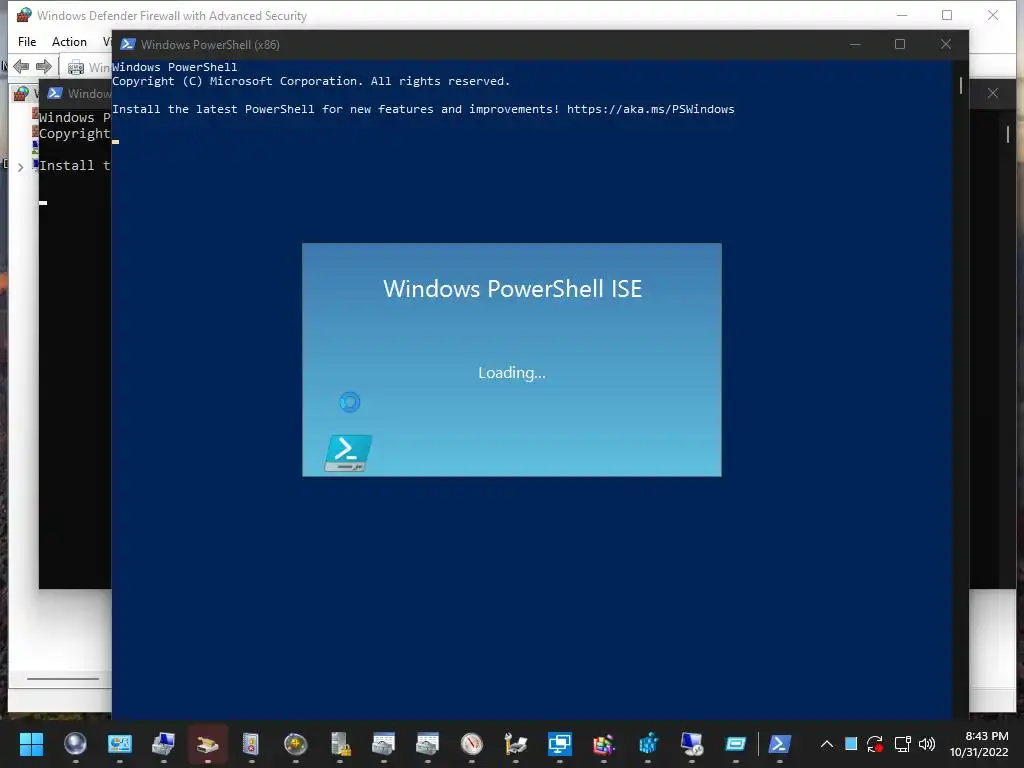Open the wrench and printer taskbar app
Image resolution: width=1024 pixels, height=768 pixels.
[x=515, y=744]
